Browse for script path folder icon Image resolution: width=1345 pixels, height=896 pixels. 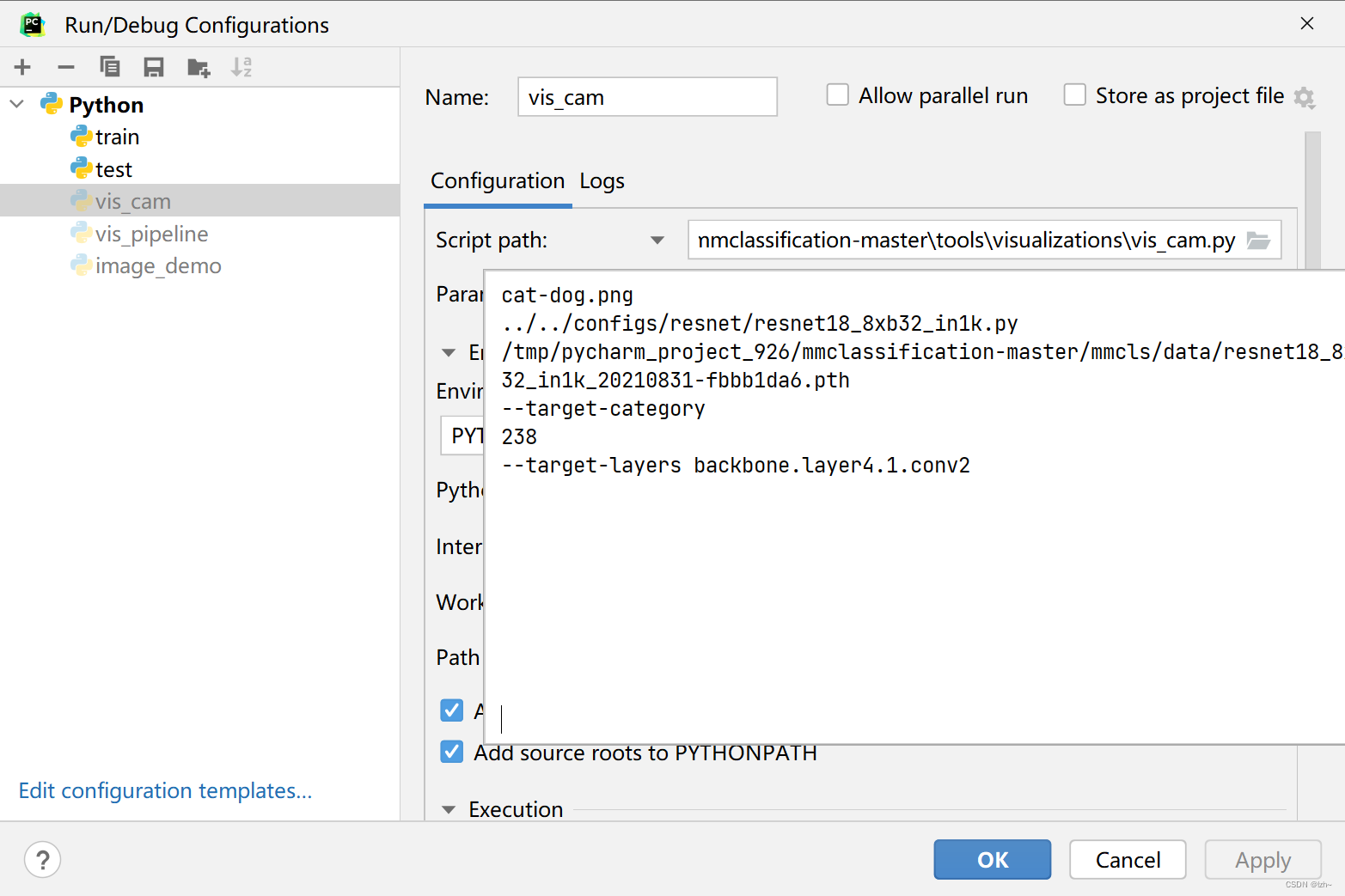click(x=1258, y=241)
